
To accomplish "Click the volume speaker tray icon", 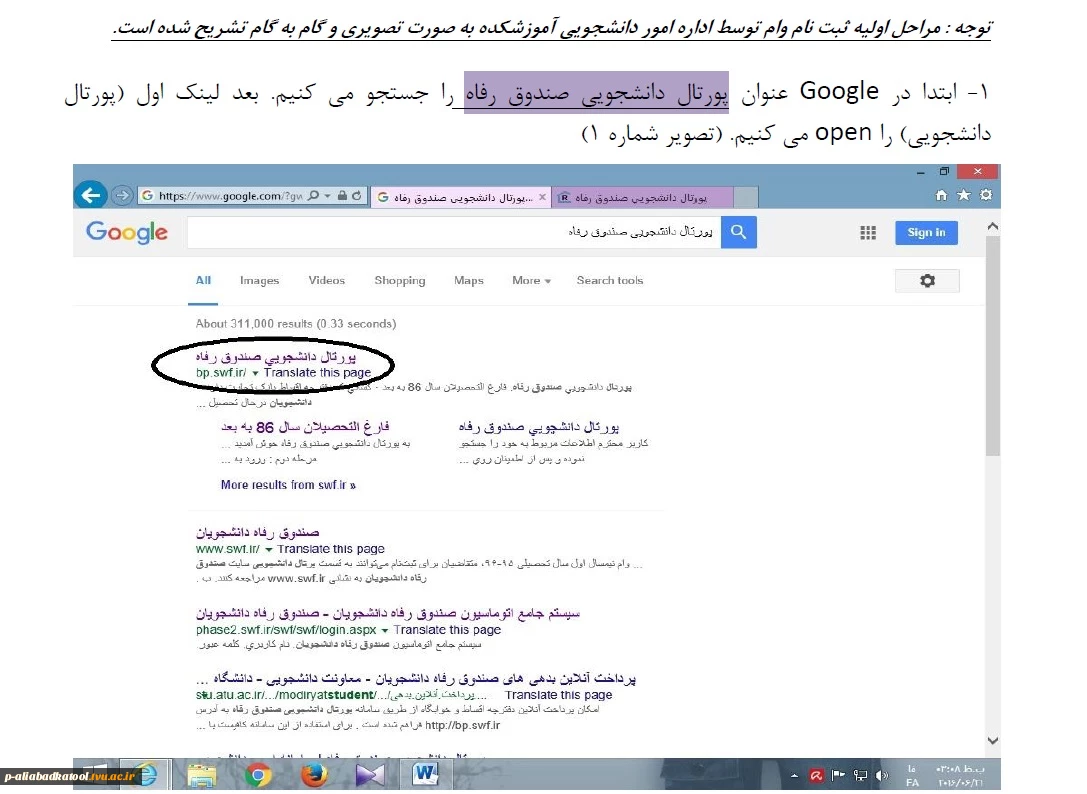I will 882,775.
